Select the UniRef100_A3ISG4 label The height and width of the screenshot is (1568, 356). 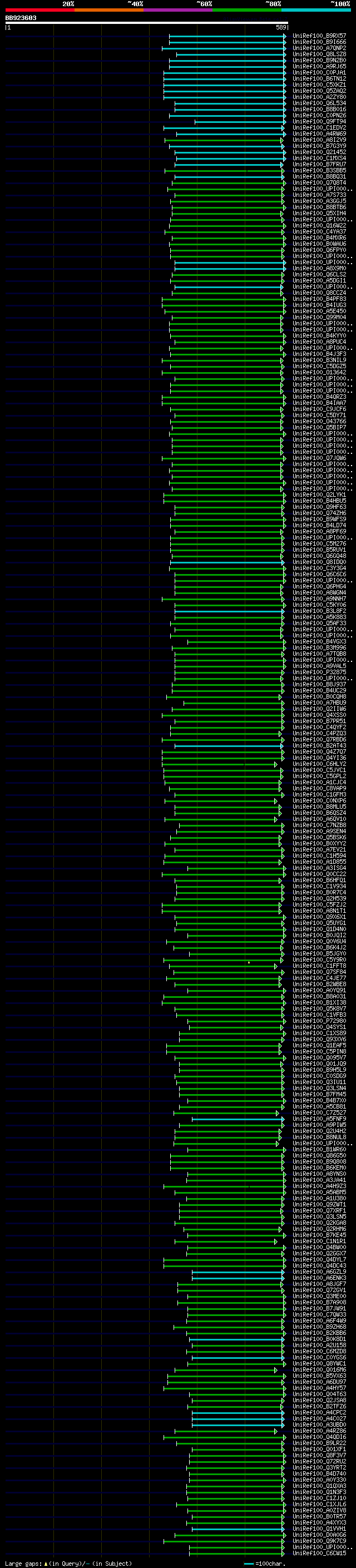pyautogui.click(x=319, y=868)
